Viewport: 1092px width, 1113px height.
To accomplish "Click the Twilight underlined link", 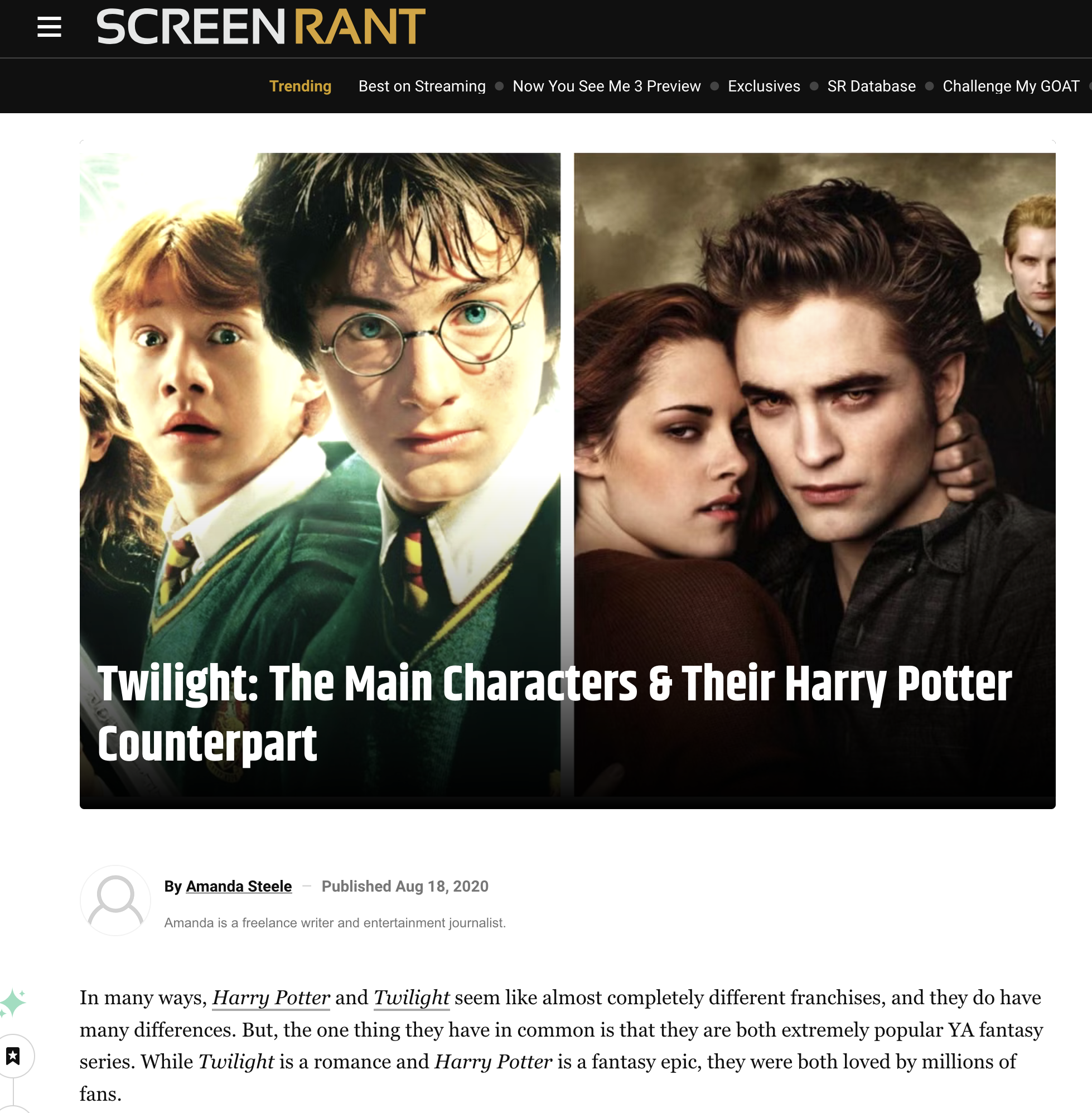I will tap(412, 998).
